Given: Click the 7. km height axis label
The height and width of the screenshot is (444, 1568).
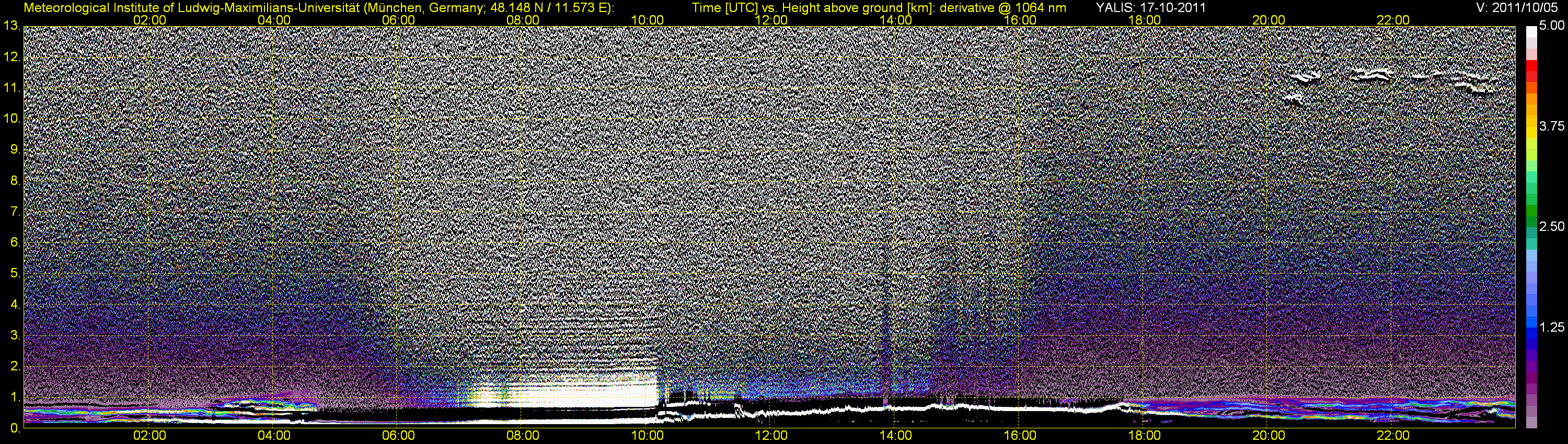Looking at the screenshot, I should point(15,212).
